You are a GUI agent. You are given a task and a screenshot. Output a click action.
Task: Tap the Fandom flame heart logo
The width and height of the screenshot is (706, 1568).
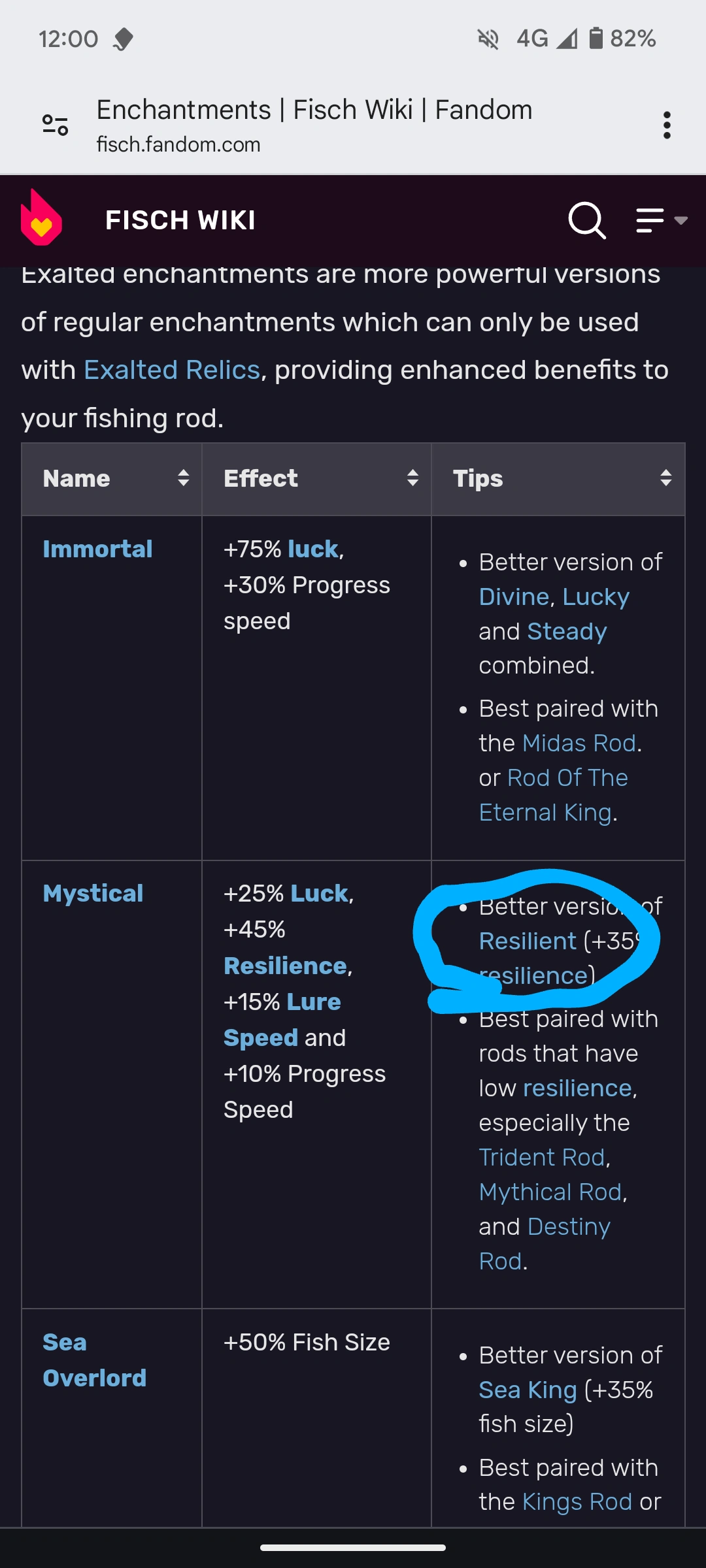41,218
